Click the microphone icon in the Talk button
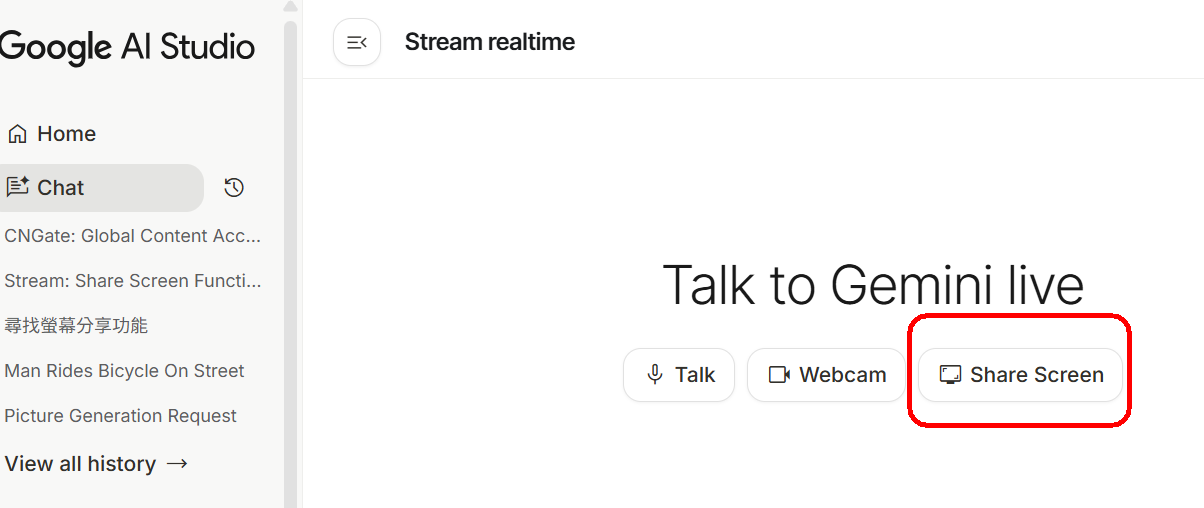This screenshot has width=1204, height=508. [x=655, y=375]
